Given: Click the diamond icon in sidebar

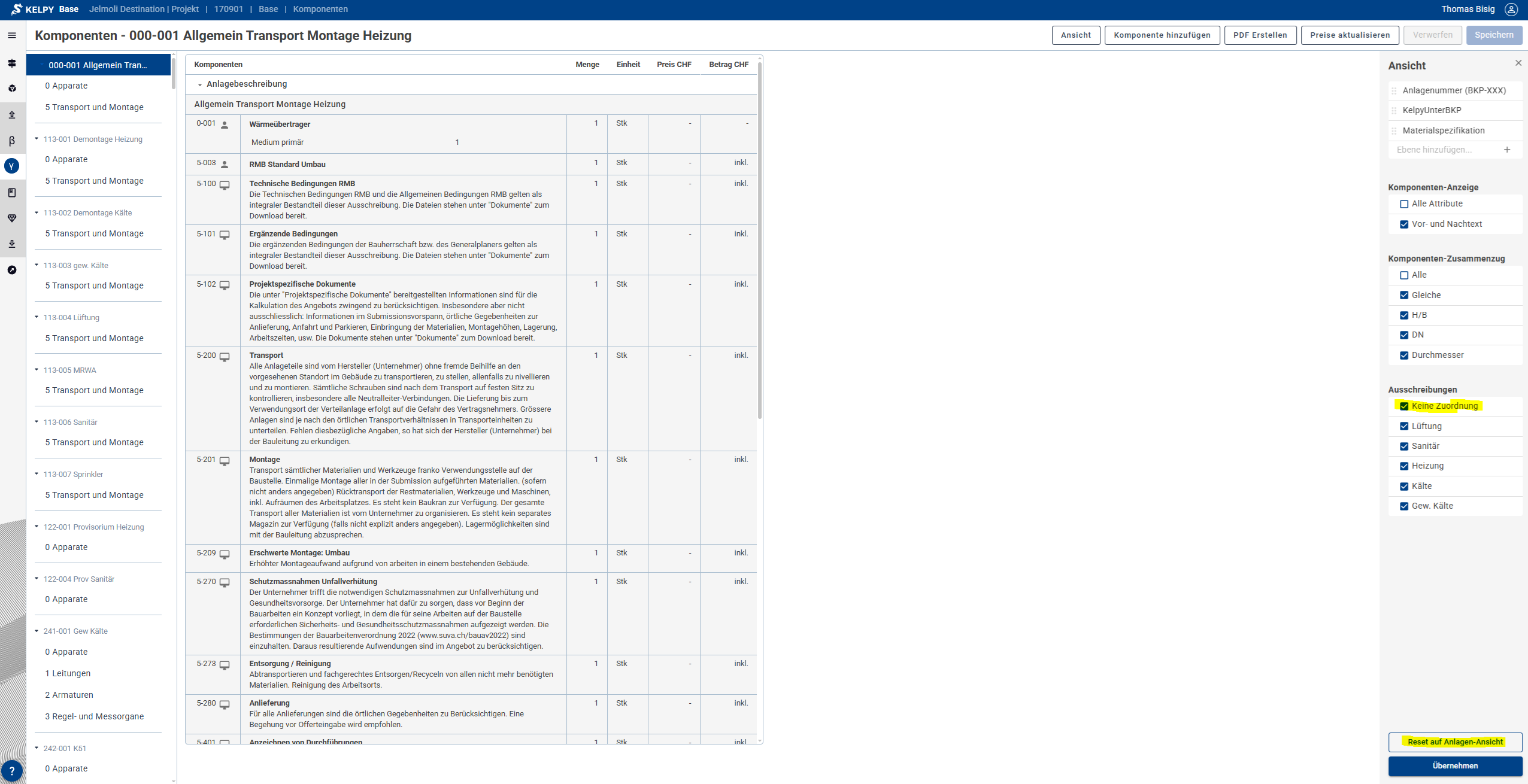Looking at the screenshot, I should click(x=11, y=218).
